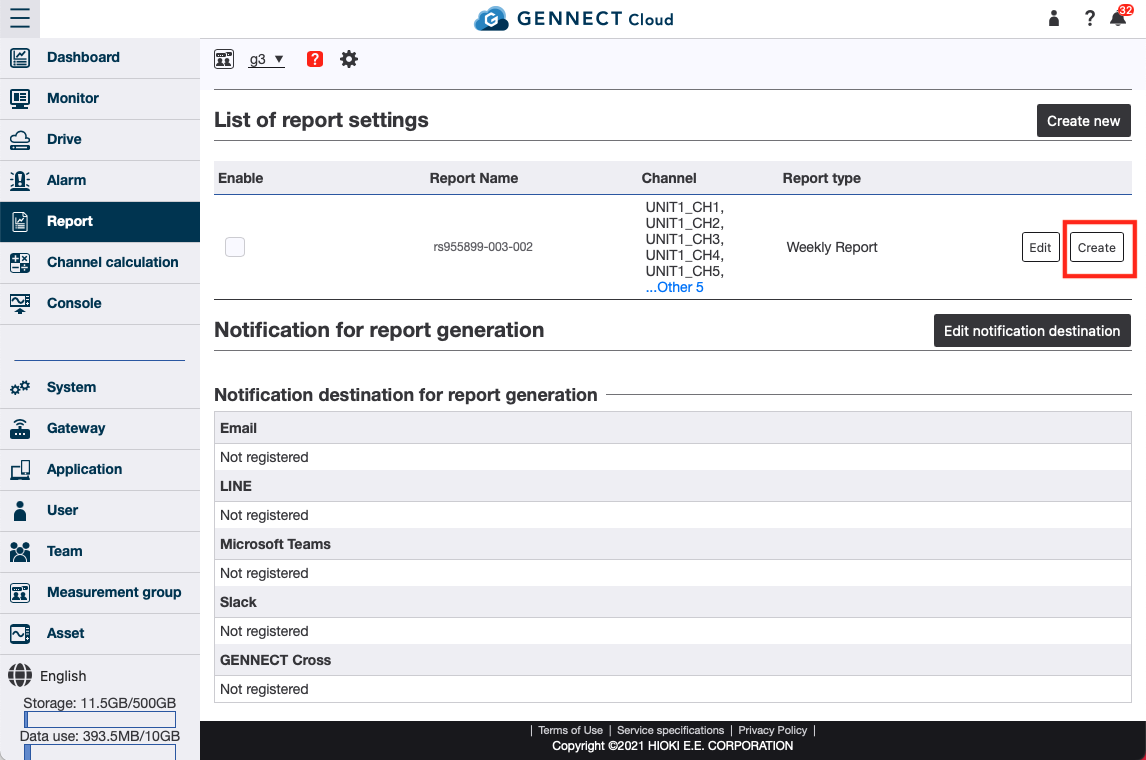Click the Report type column header

pyautogui.click(x=821, y=178)
